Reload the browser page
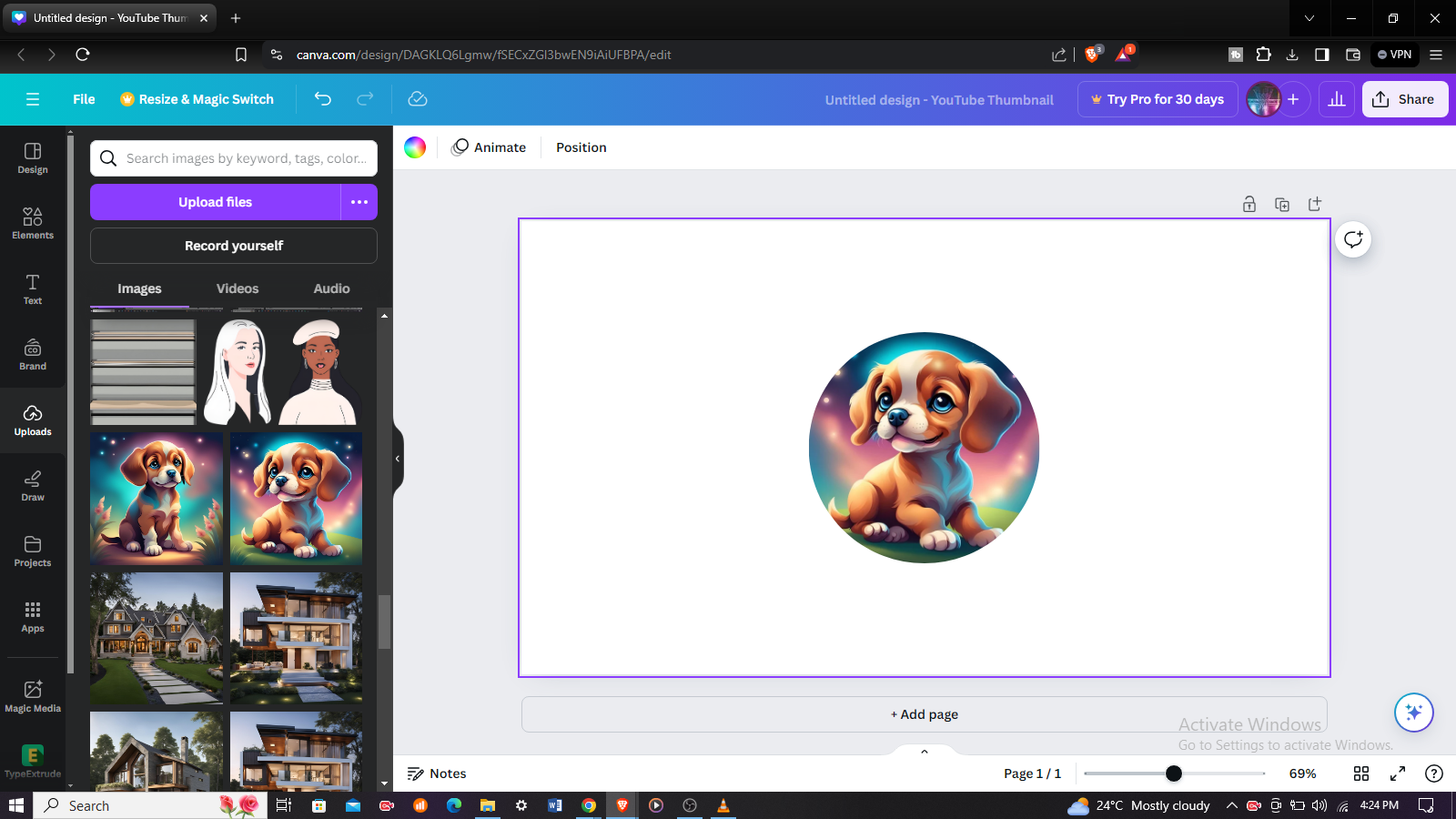Viewport: 1456px width, 819px height. tap(83, 55)
